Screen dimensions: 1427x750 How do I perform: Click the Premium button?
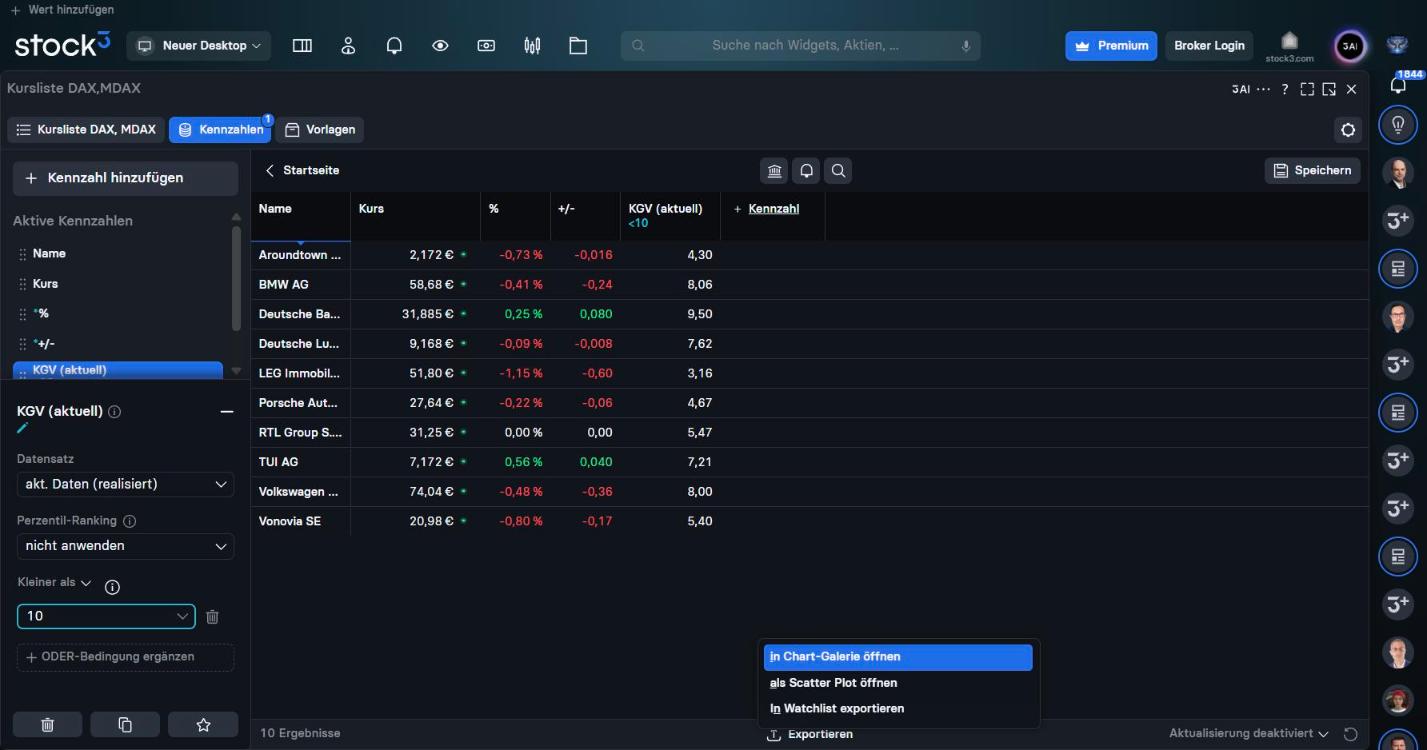pos(1111,46)
